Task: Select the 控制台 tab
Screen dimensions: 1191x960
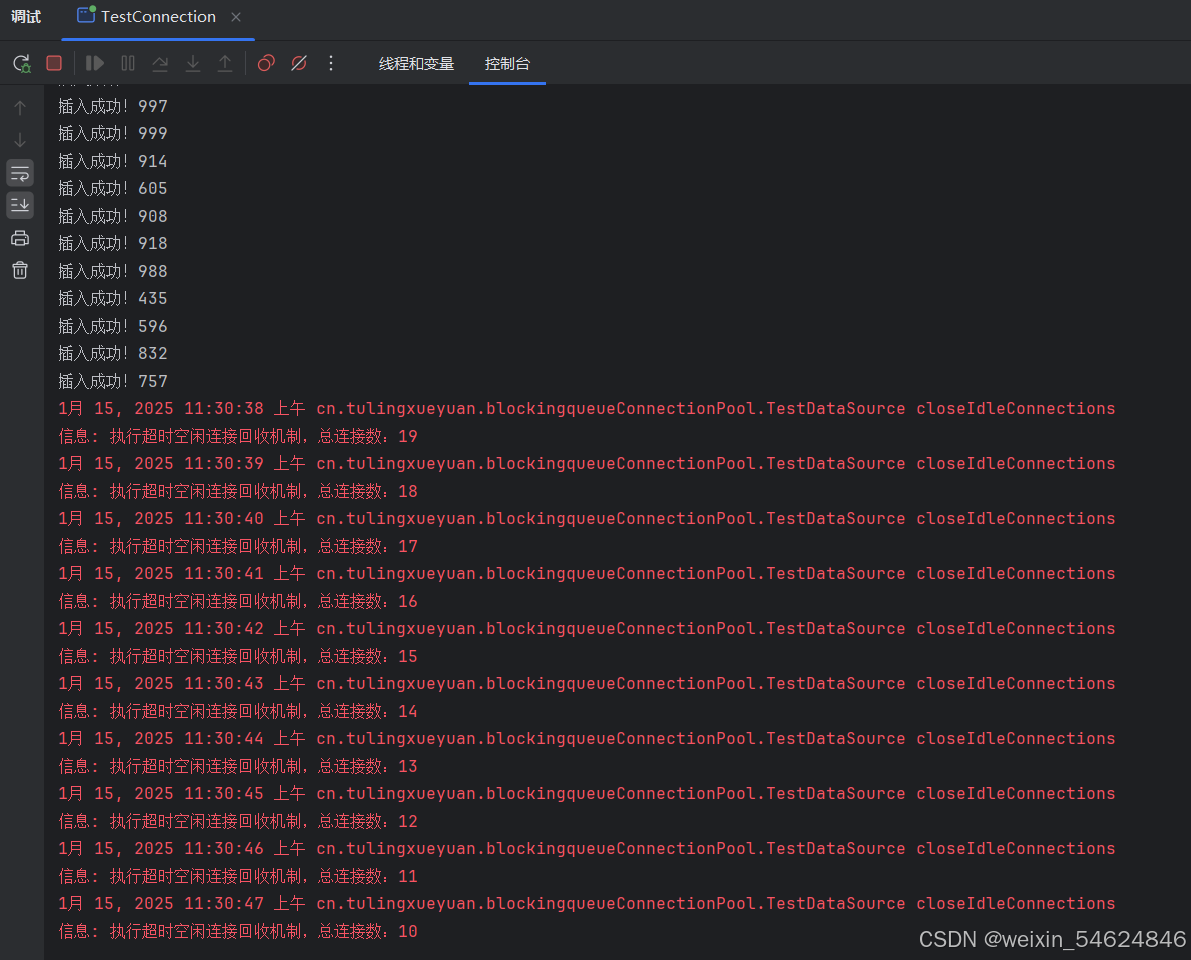Action: [507, 63]
